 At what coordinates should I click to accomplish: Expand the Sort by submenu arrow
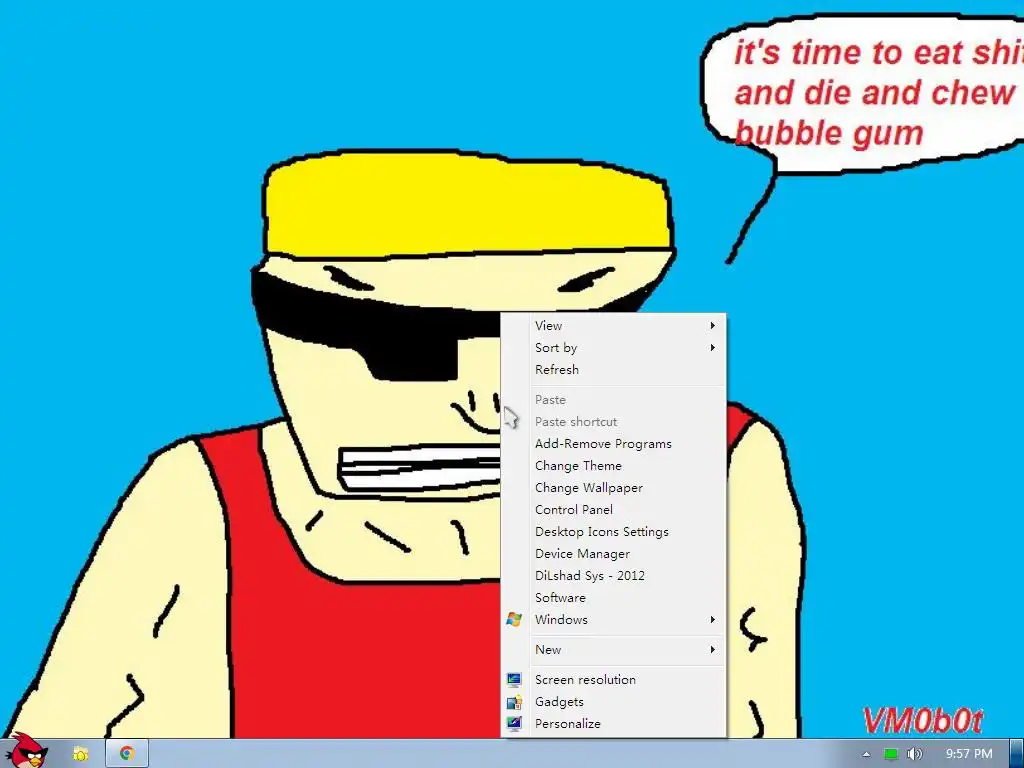pos(712,347)
